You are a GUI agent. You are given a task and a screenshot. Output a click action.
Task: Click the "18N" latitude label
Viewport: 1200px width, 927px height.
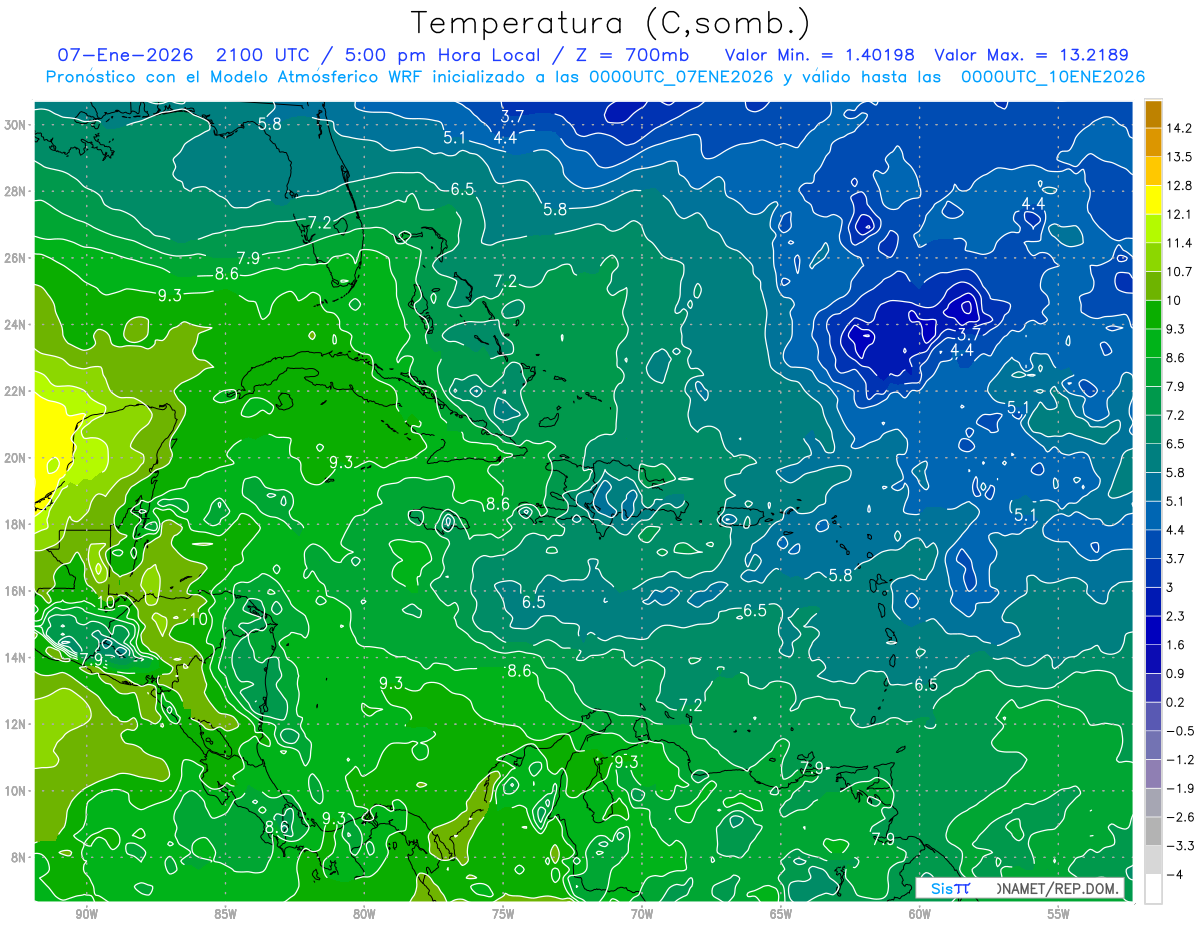tap(15, 524)
